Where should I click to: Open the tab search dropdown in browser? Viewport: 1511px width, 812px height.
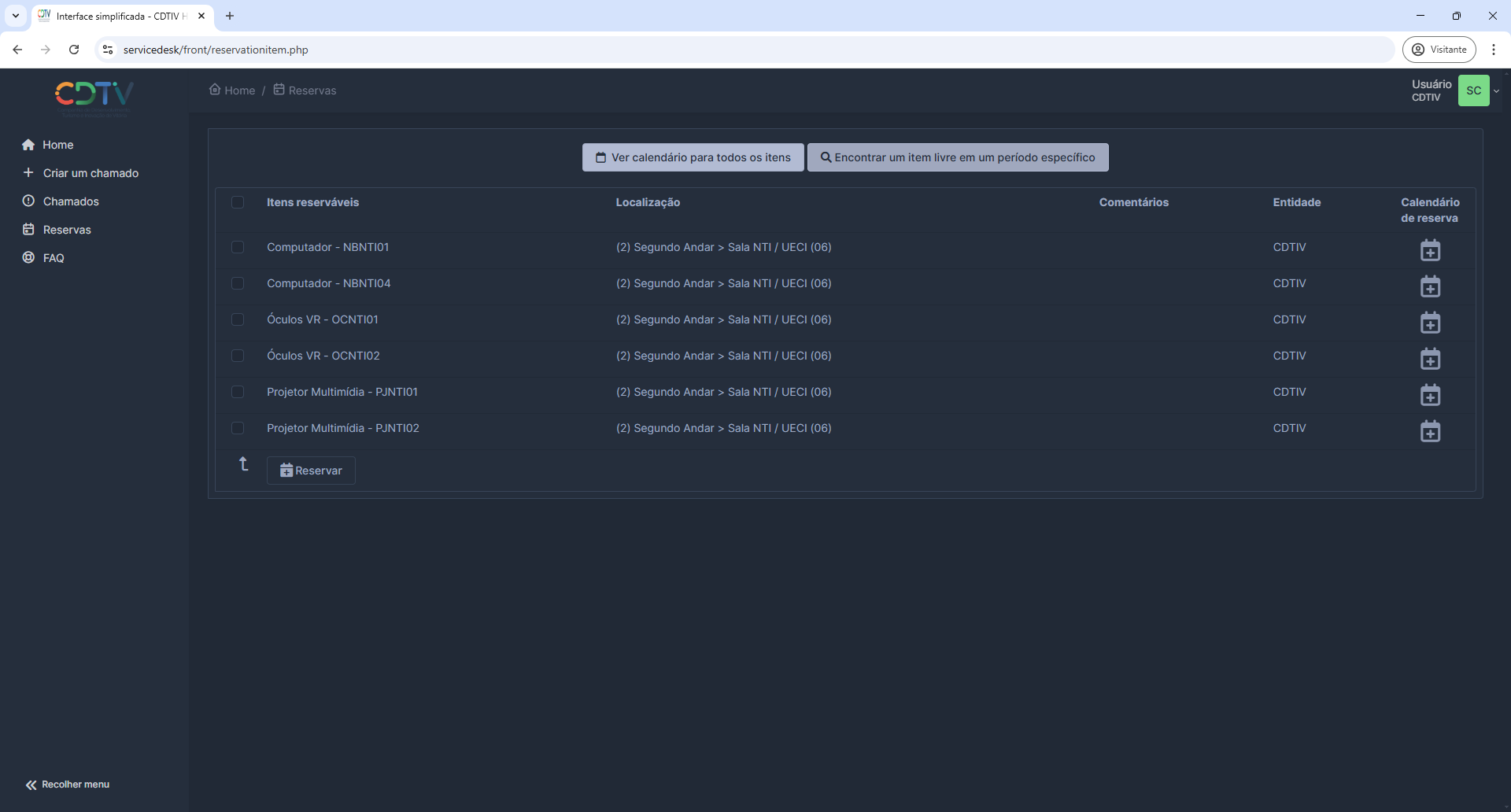16,16
